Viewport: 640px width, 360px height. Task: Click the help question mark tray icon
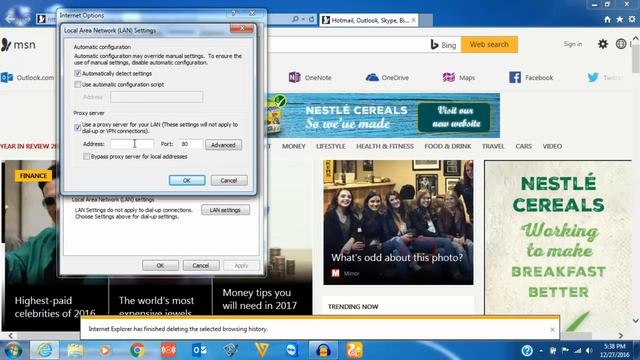[x=527, y=350]
